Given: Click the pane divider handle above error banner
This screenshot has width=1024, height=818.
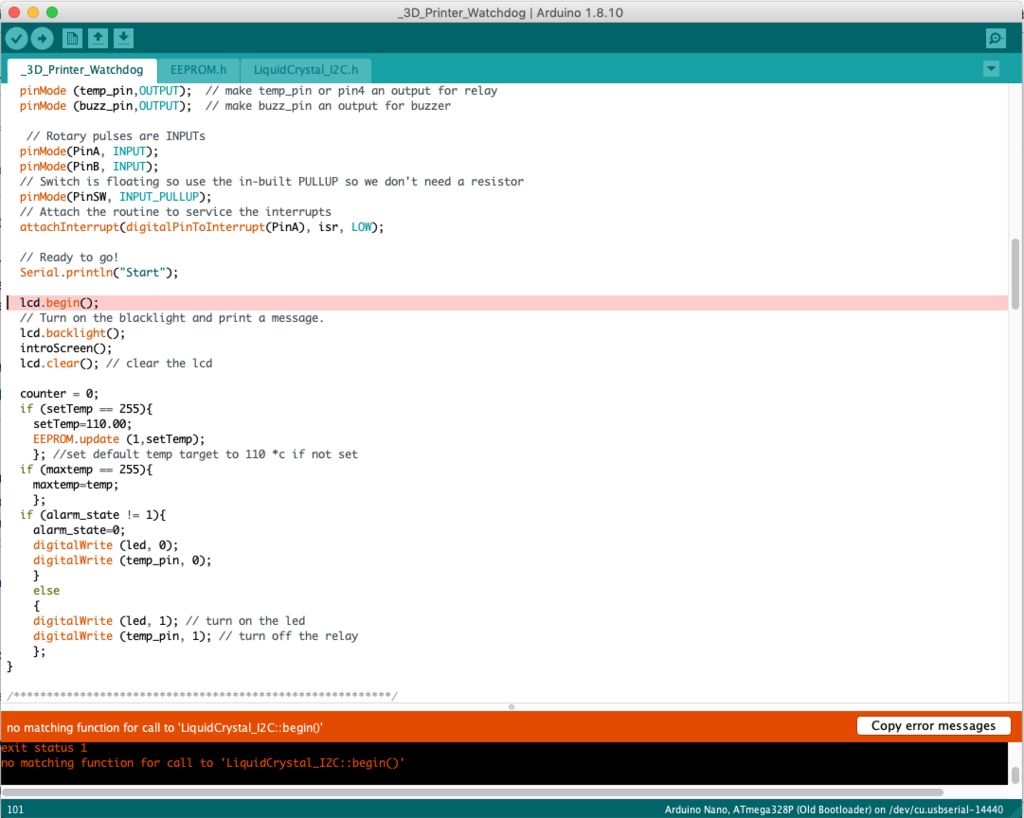Looking at the screenshot, I should pos(511,707).
